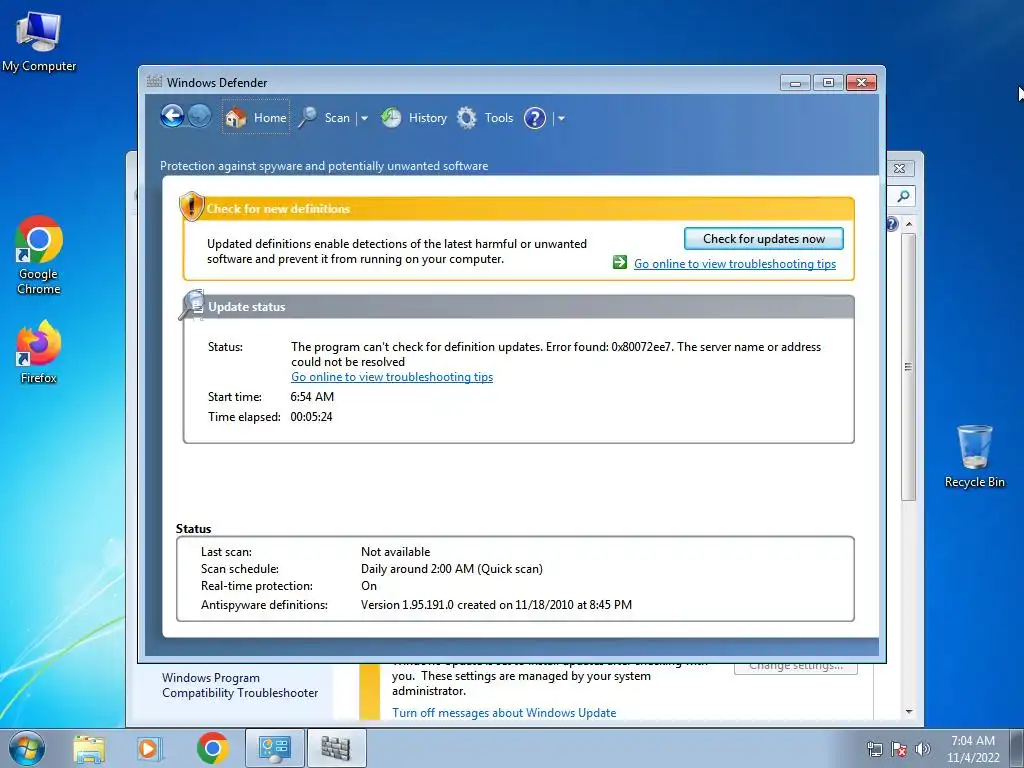Start a scan via the Scan button
1024x768 pixels.
pos(325,118)
